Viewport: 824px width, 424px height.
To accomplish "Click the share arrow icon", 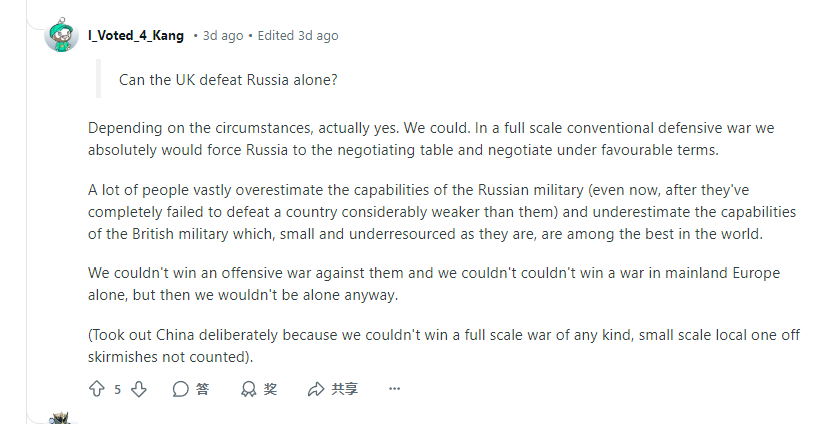I will [x=316, y=389].
